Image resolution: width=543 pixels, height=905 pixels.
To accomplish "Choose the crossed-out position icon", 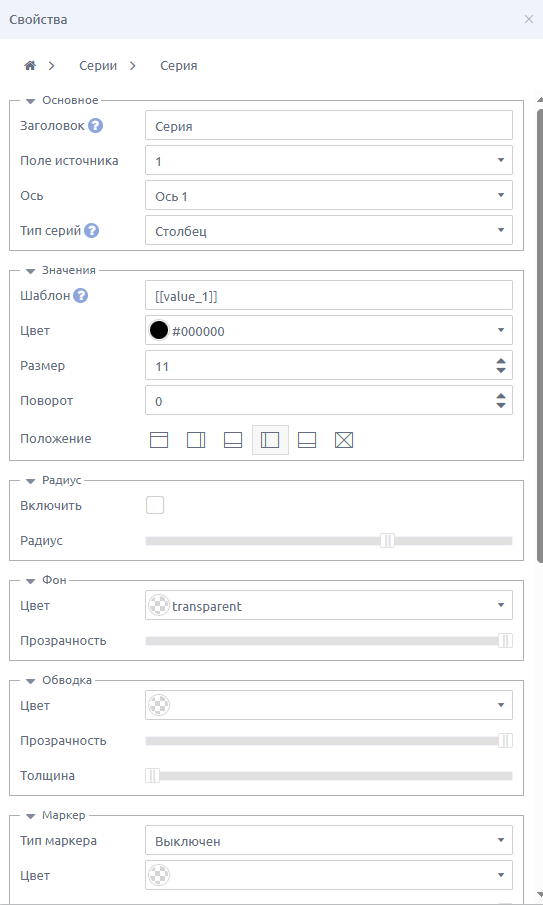I will pos(344,440).
